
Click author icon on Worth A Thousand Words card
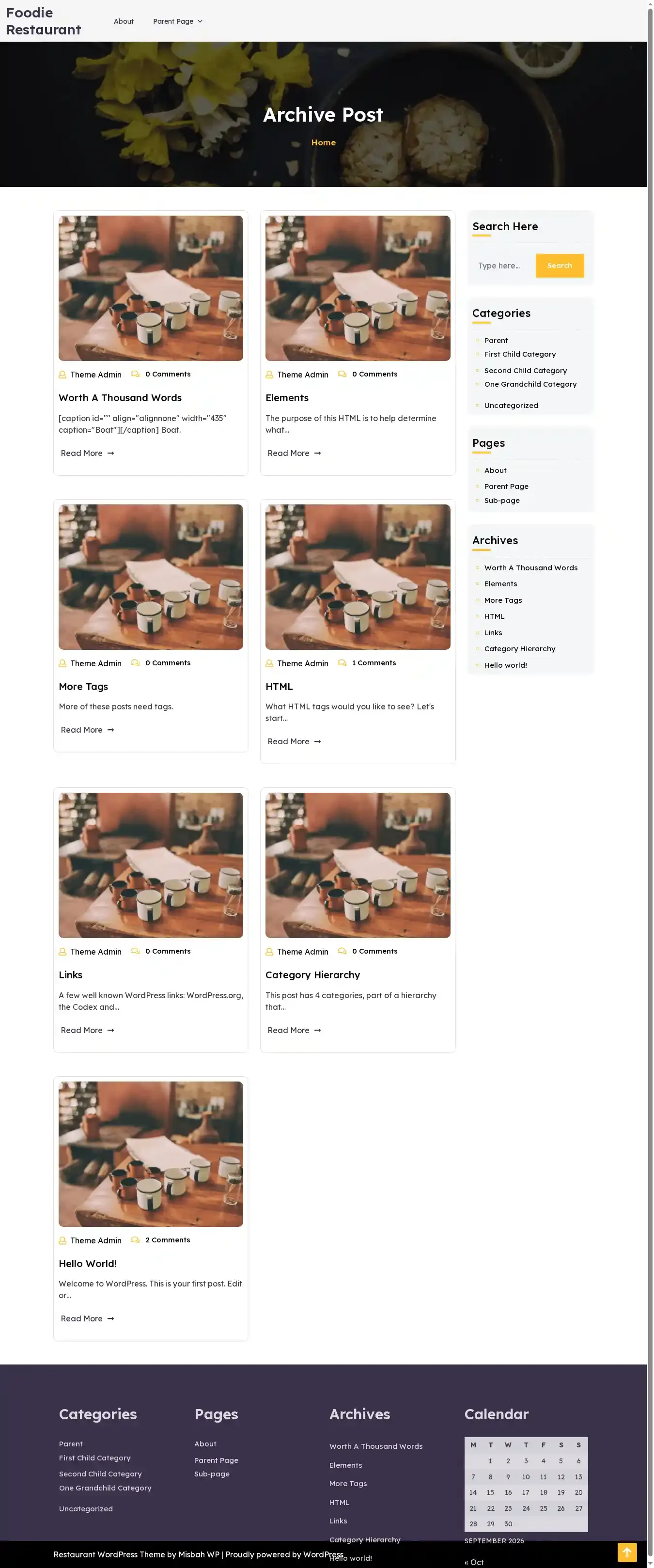click(62, 375)
